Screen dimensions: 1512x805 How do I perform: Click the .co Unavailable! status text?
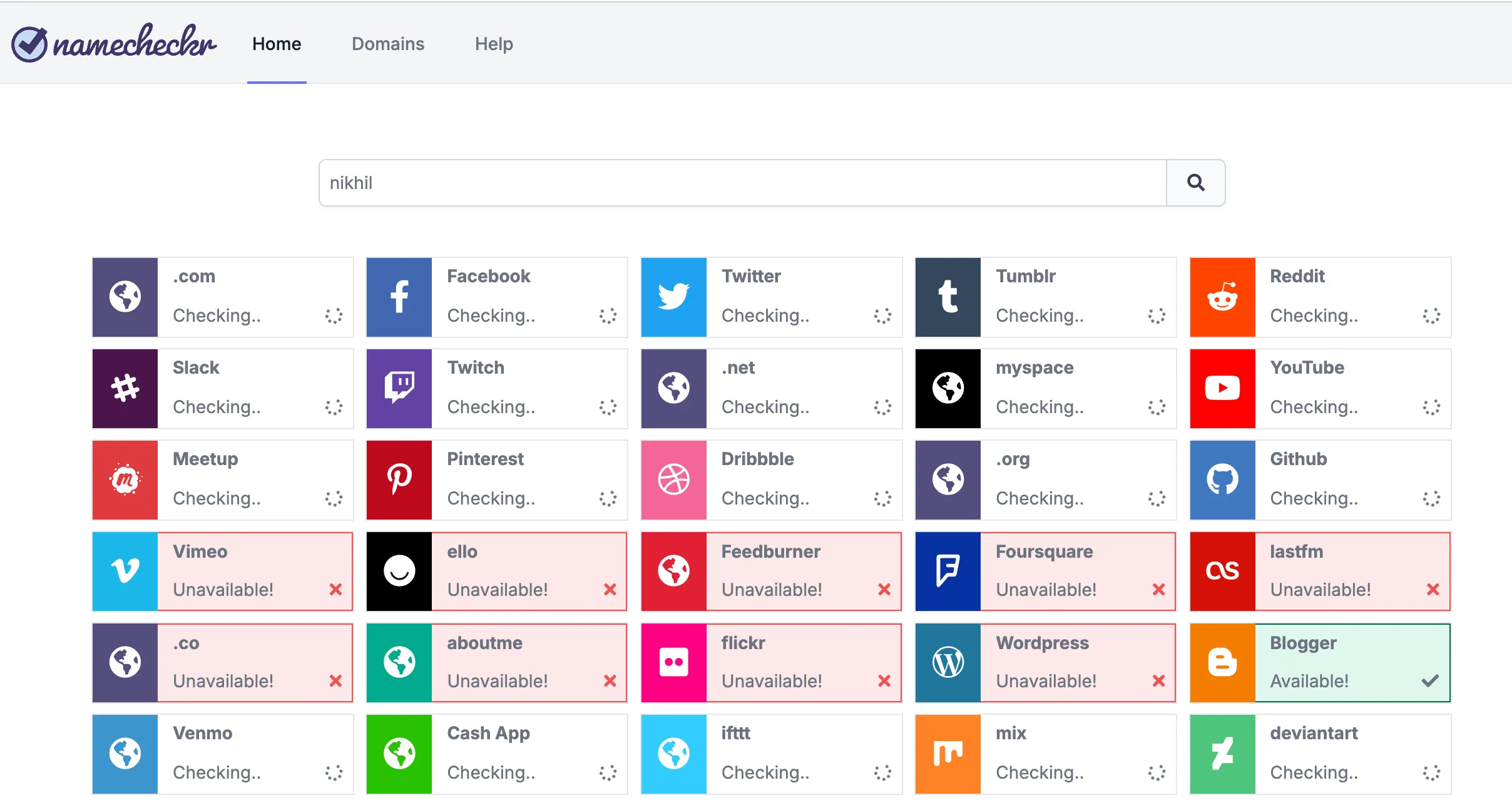click(223, 681)
